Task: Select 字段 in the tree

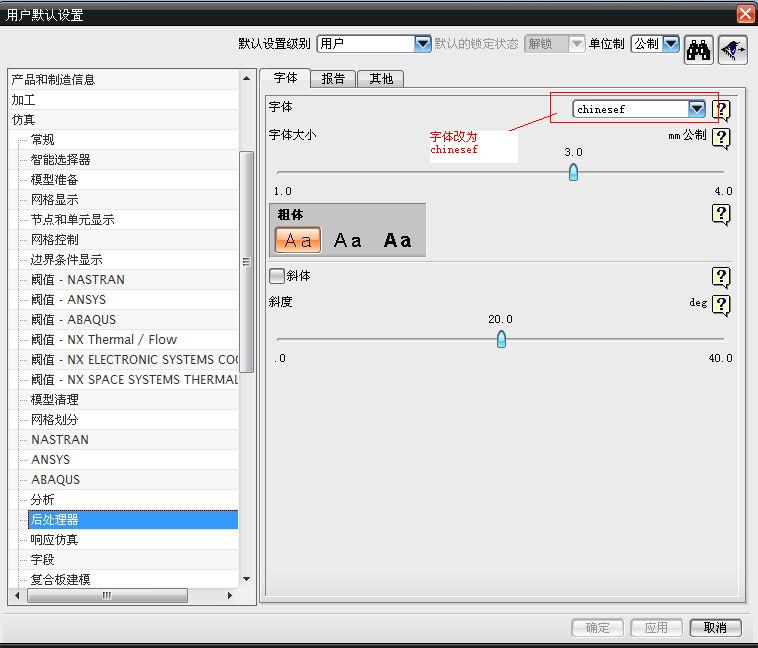Action: 42,560
